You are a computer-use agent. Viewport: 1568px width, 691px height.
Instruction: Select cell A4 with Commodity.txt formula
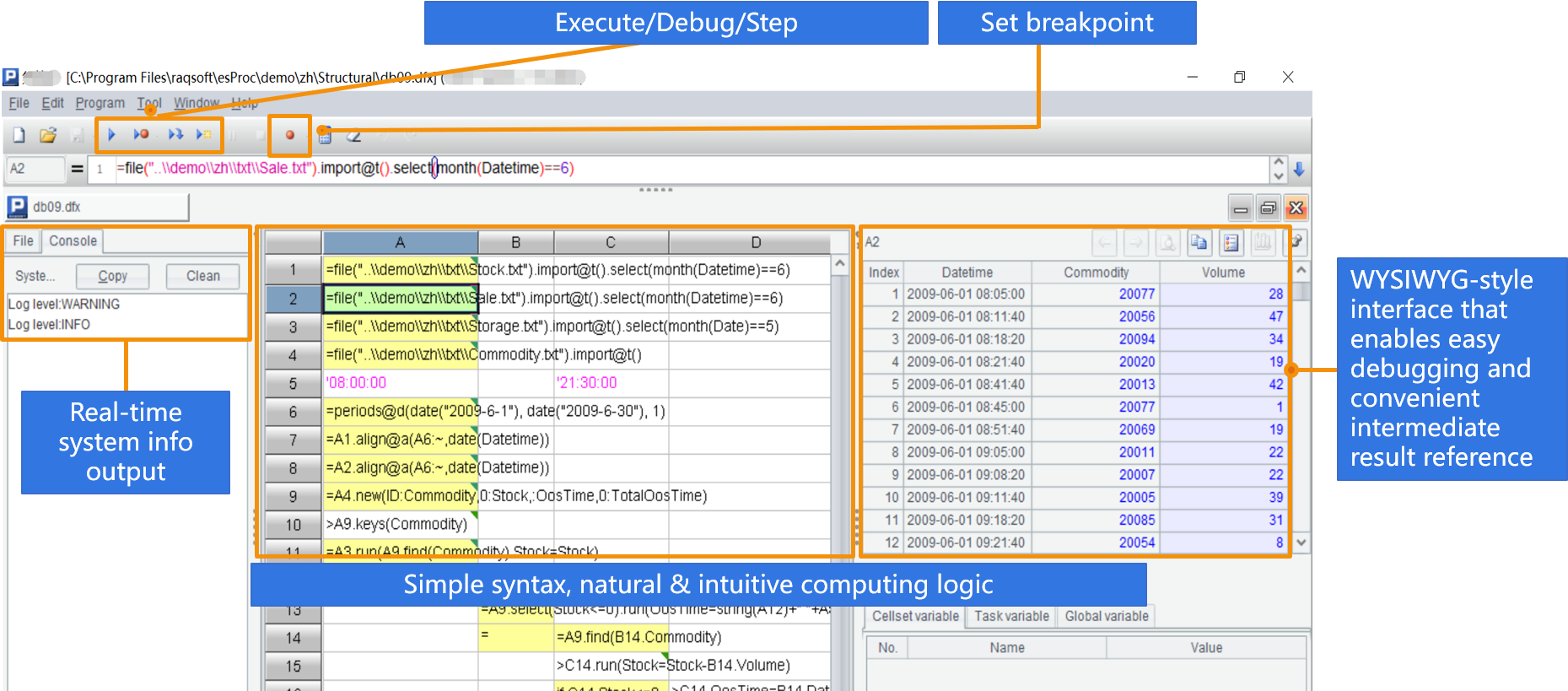(400, 355)
